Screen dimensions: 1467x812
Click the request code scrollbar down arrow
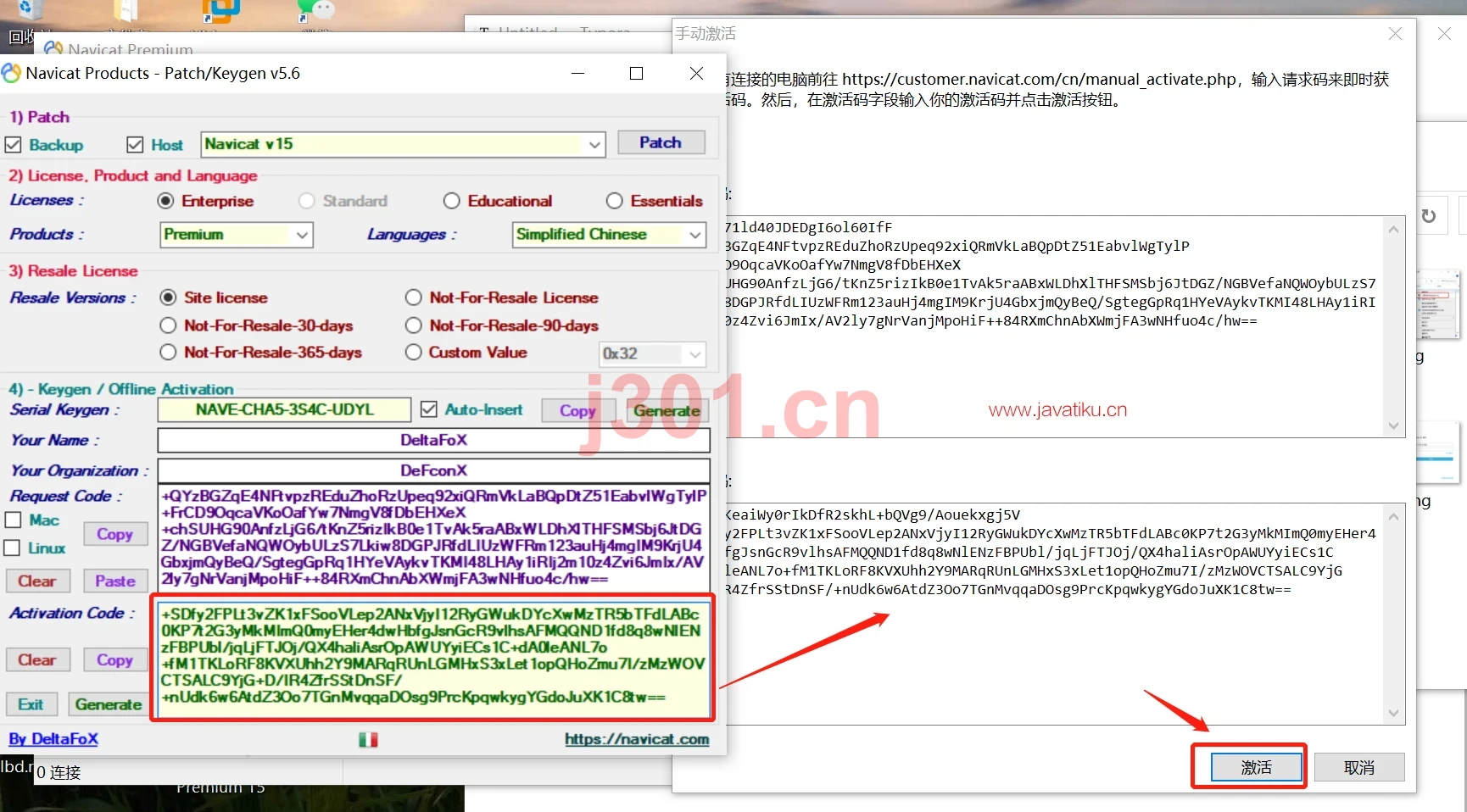[1393, 425]
